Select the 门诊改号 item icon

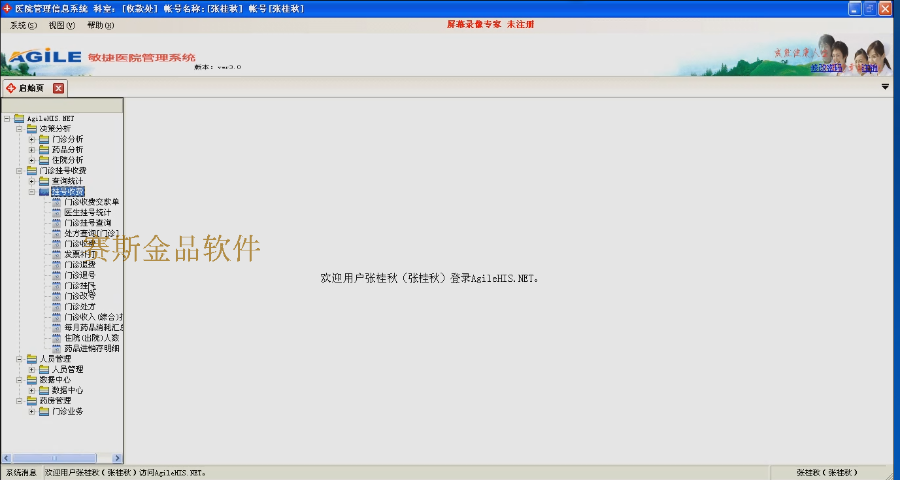point(56,296)
